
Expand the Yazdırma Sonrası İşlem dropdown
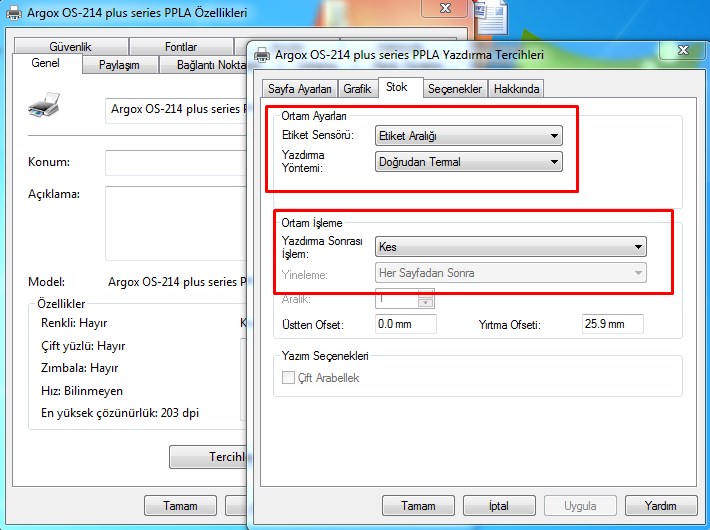[x=511, y=247]
